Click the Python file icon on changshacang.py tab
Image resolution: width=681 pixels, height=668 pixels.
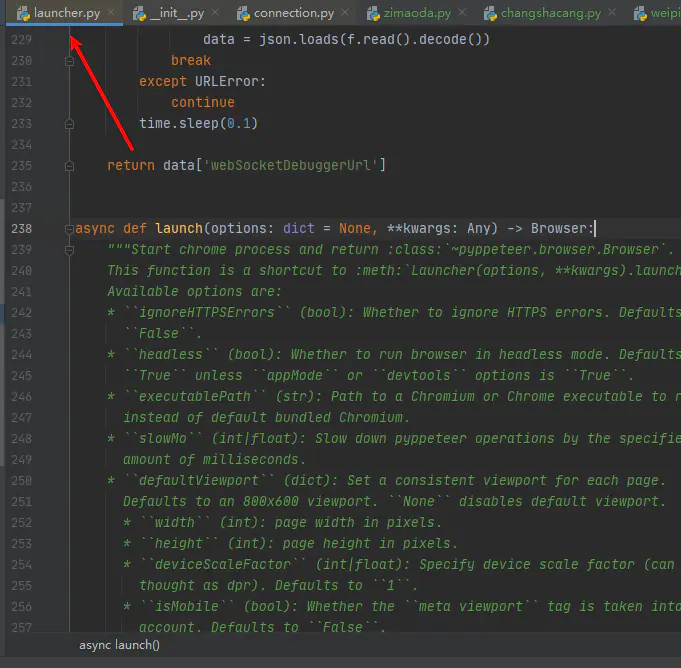(x=490, y=14)
